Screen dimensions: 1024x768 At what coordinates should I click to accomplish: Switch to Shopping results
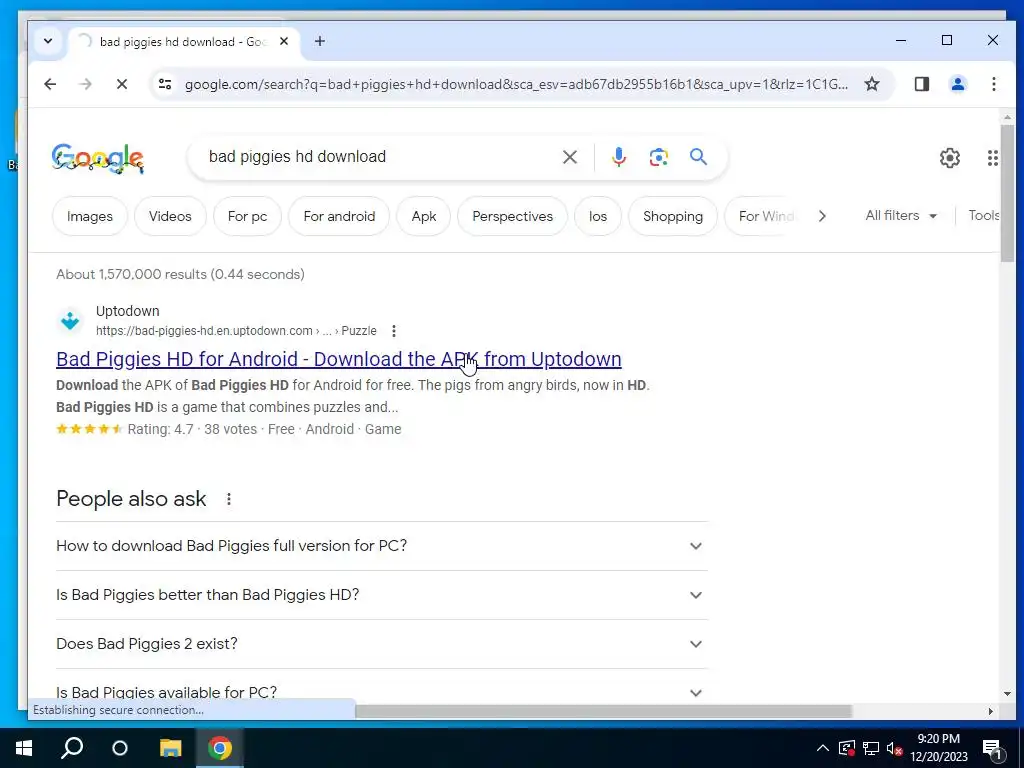[673, 216]
